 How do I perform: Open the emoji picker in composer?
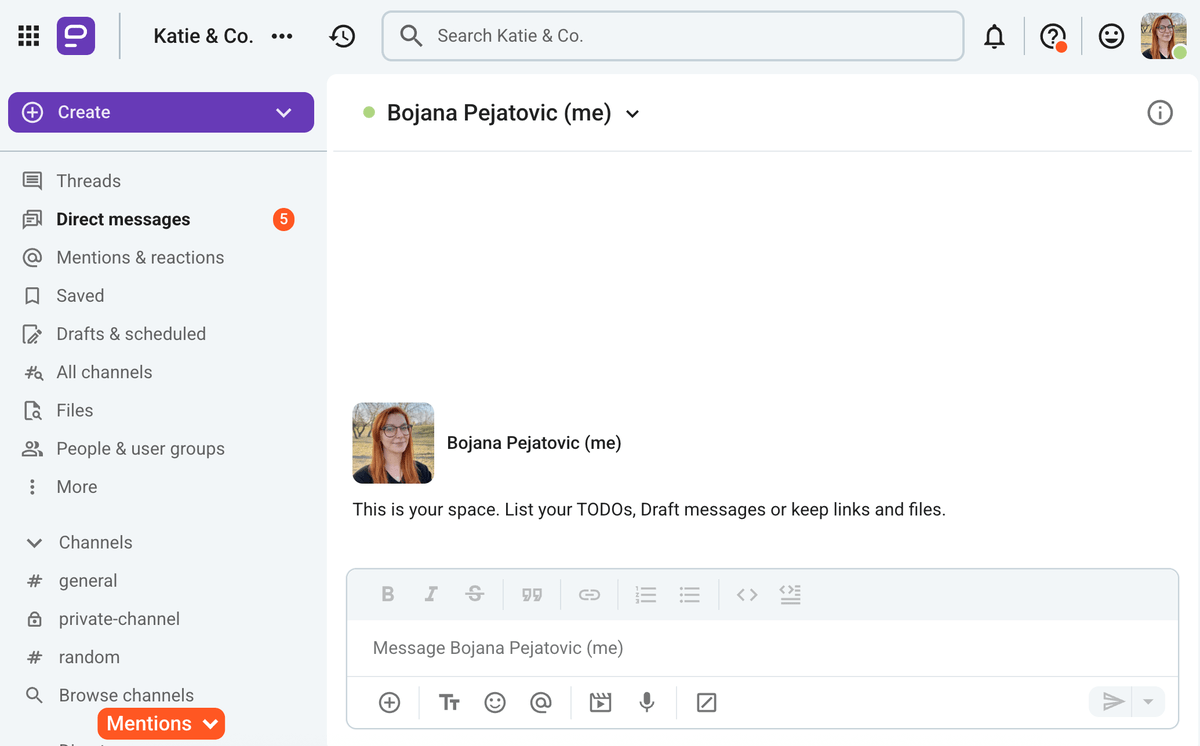pos(495,703)
